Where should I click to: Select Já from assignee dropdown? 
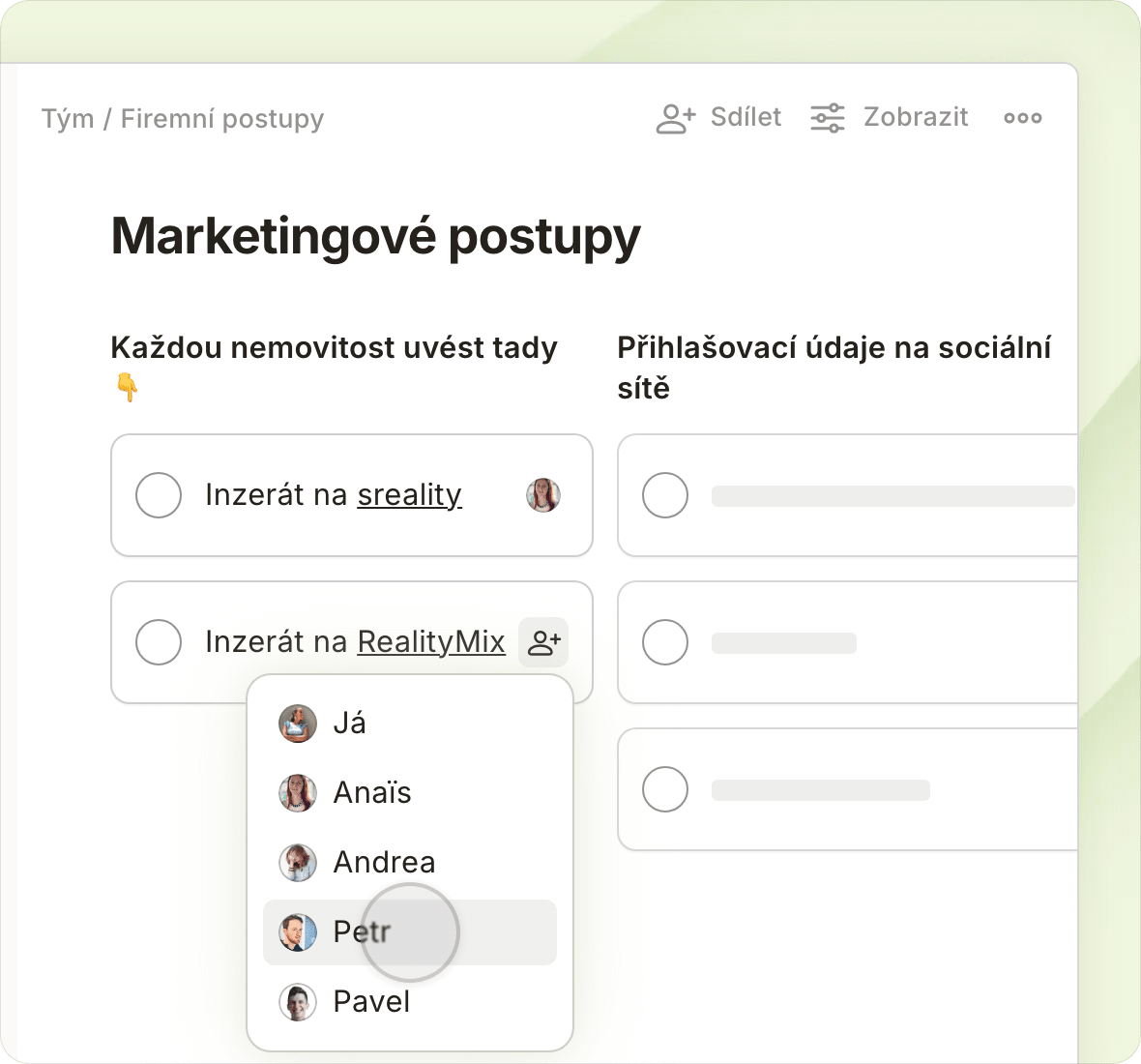pyautogui.click(x=349, y=724)
